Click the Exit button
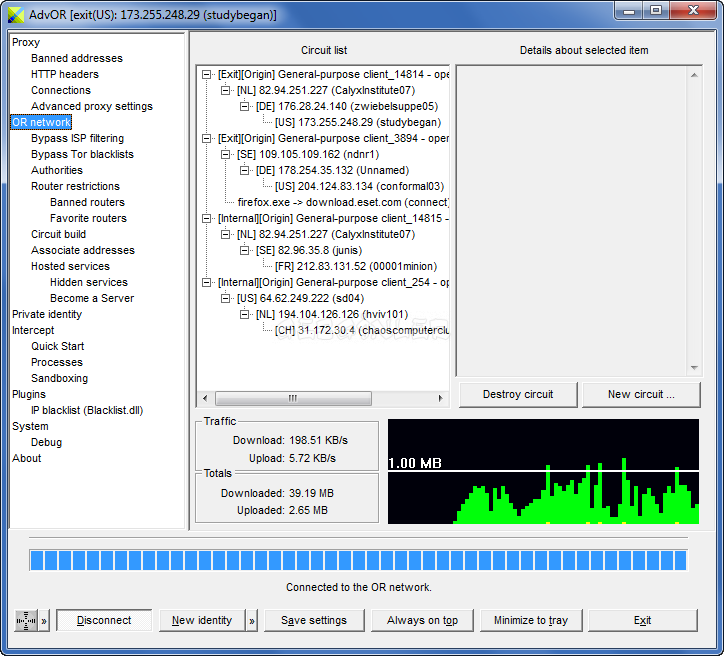The height and width of the screenshot is (656, 724). click(642, 620)
